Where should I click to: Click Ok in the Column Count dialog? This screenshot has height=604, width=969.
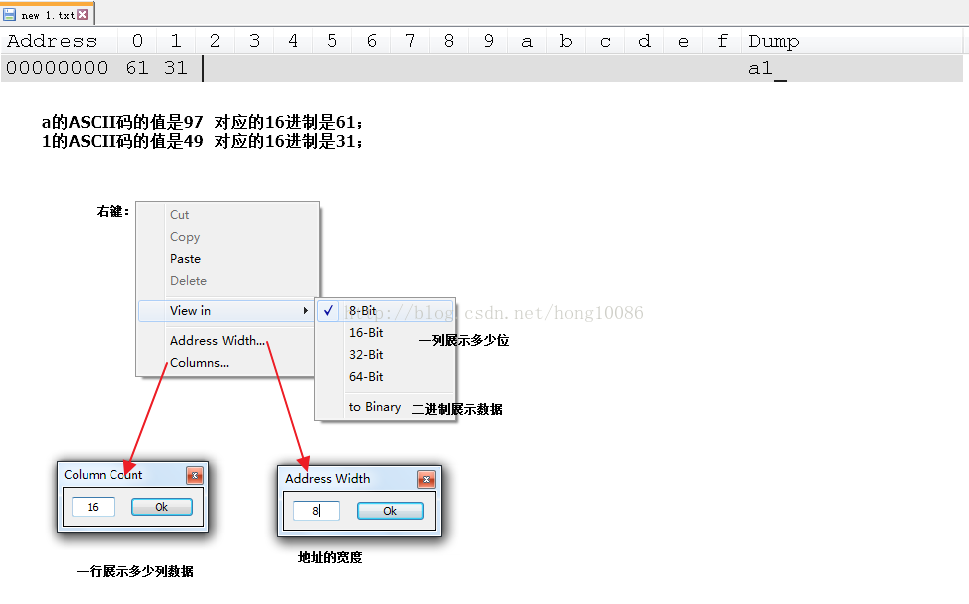(161, 507)
